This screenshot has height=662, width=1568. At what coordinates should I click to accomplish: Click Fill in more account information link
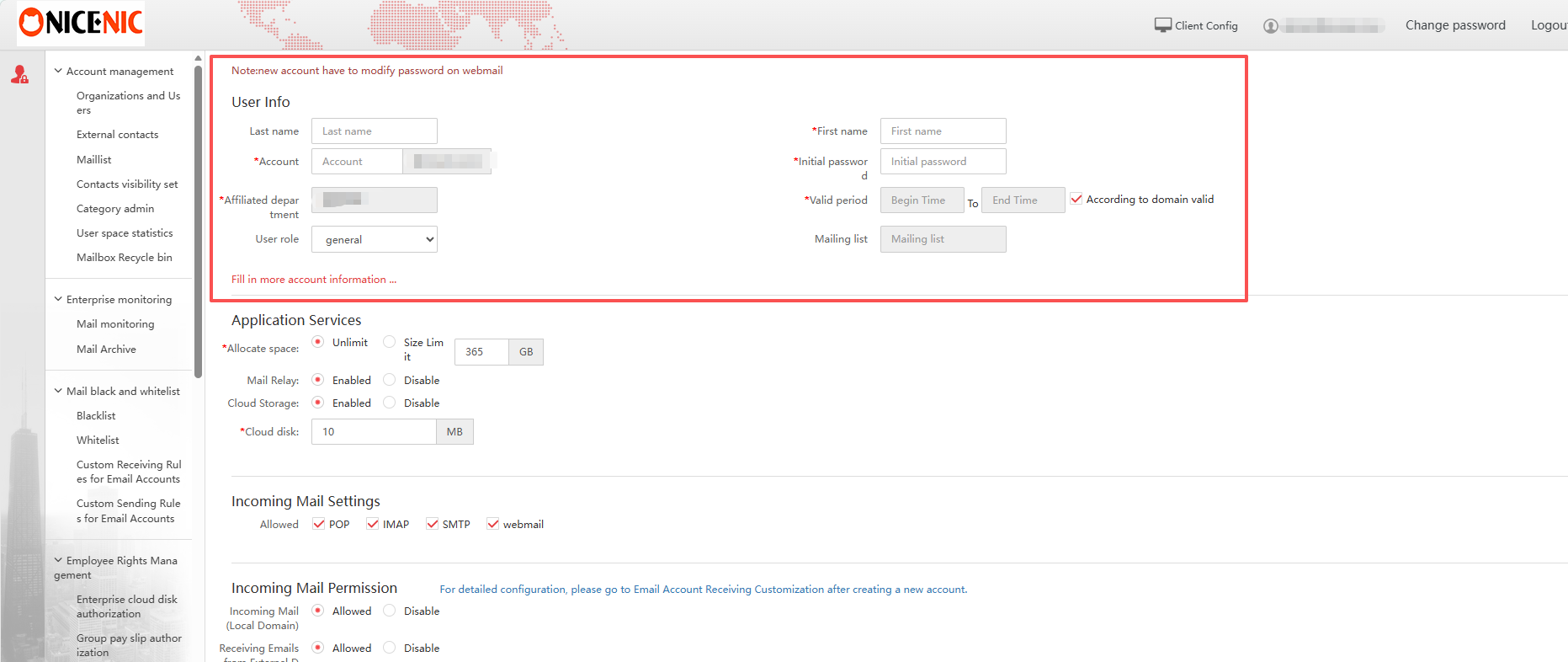(x=313, y=280)
